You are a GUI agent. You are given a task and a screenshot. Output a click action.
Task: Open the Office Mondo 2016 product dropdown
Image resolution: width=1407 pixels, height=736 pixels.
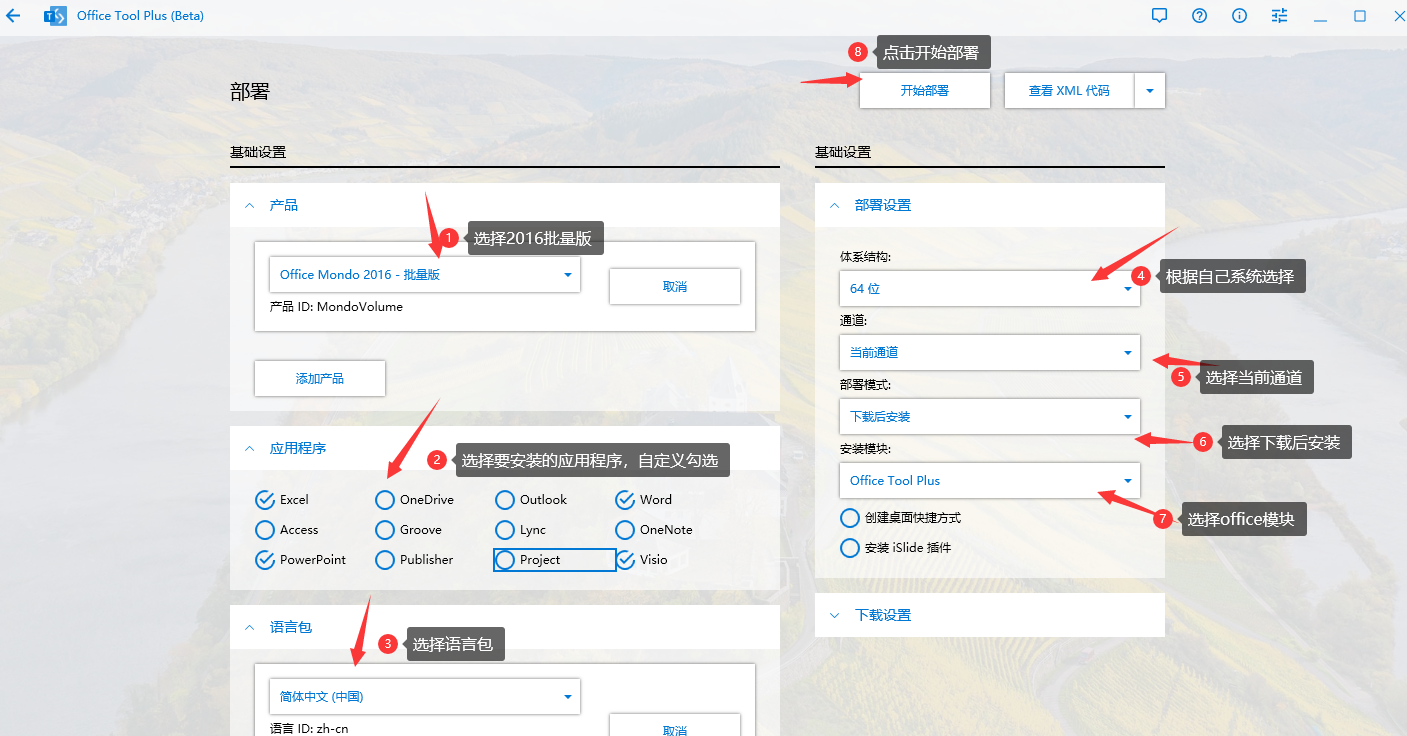(425, 275)
